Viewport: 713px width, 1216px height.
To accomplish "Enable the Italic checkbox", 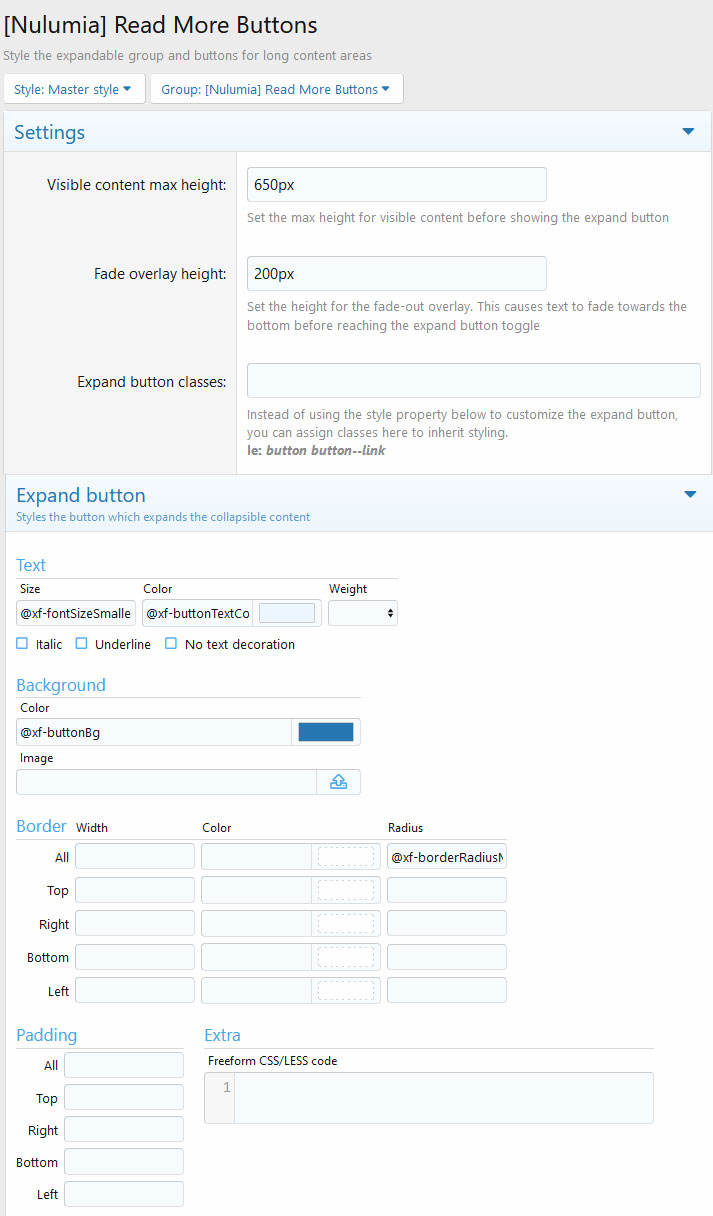I will pyautogui.click(x=22, y=644).
